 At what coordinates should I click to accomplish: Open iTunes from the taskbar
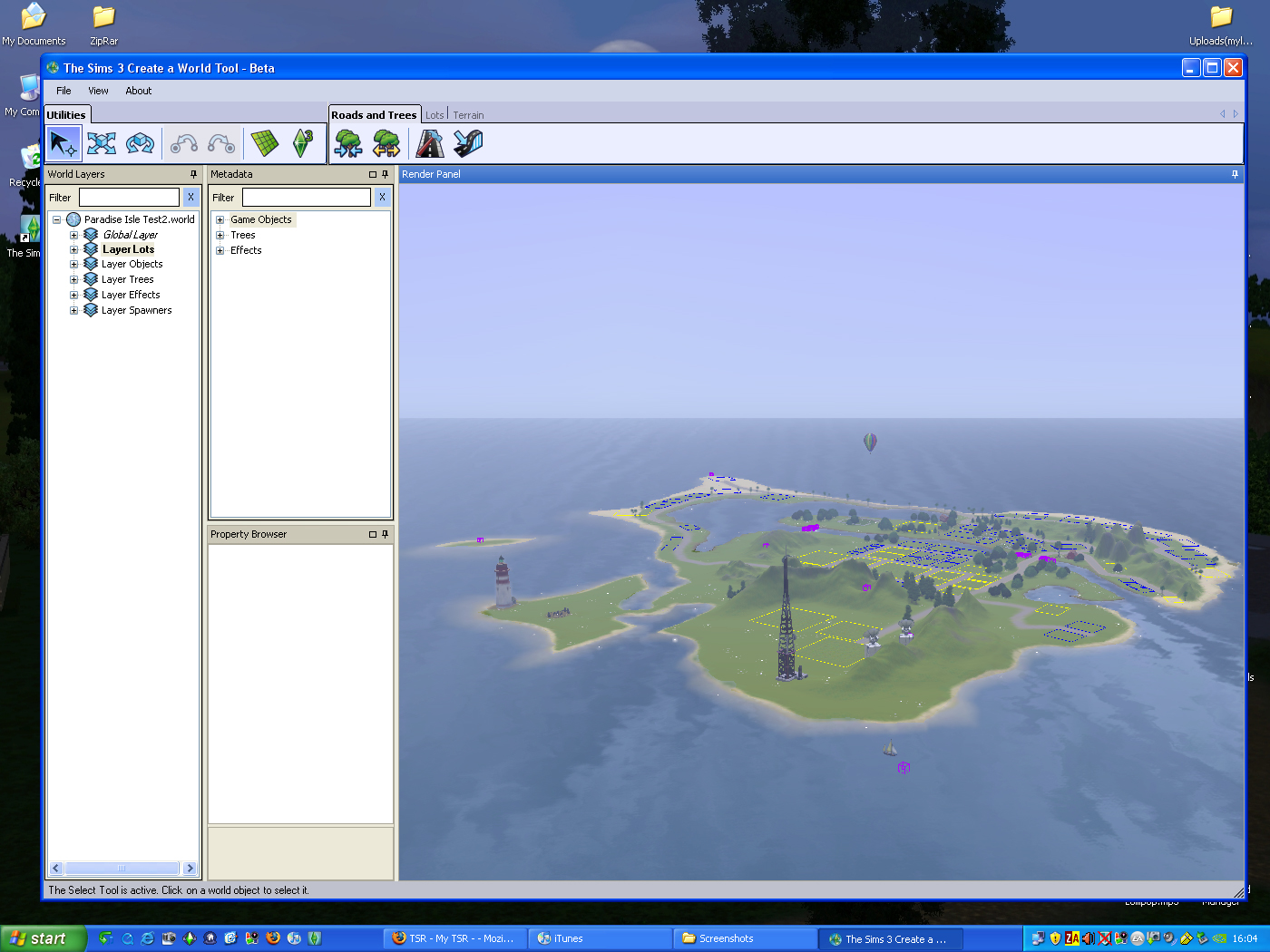[x=599, y=938]
